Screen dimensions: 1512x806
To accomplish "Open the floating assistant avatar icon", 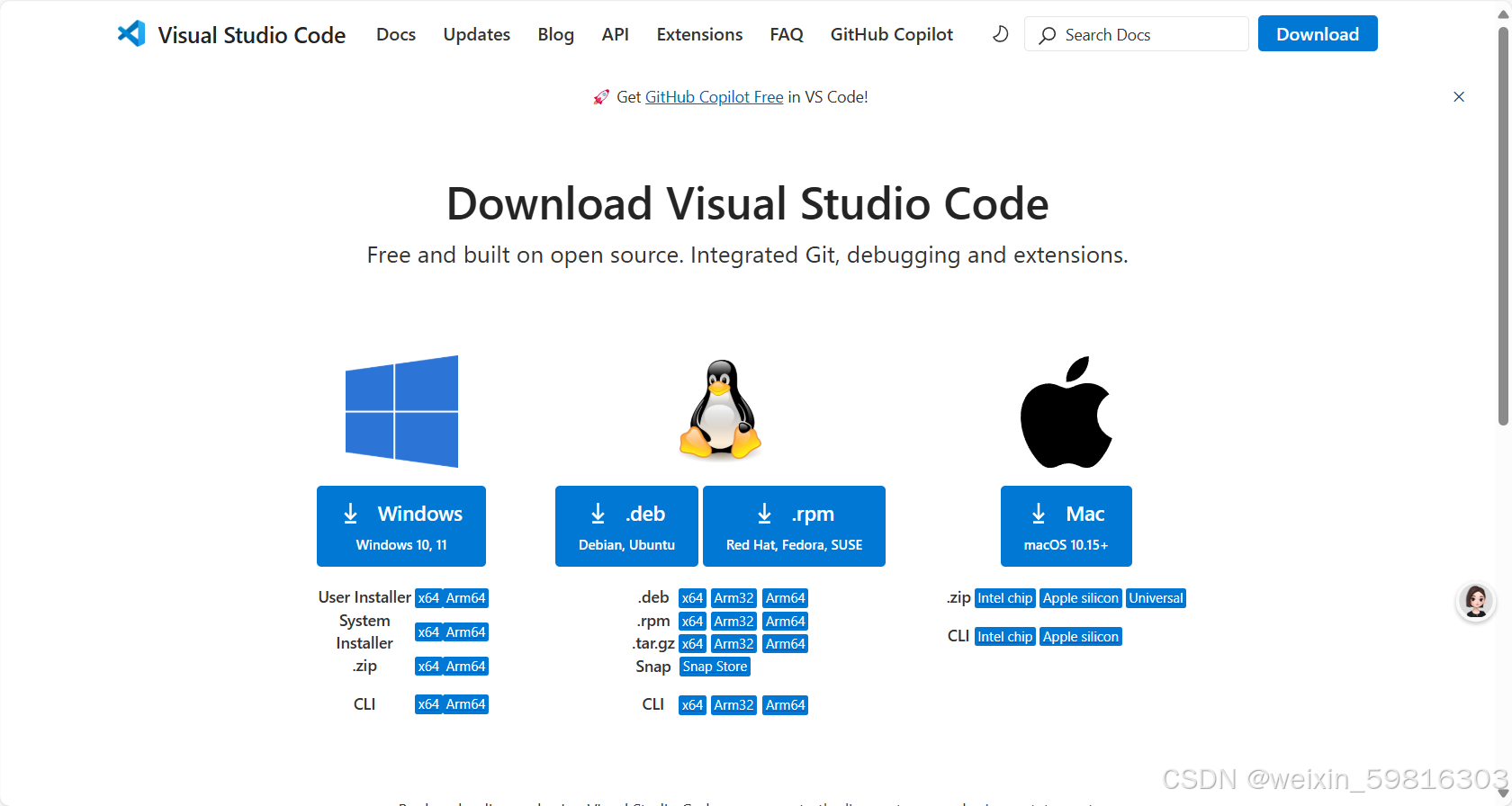I will [1476, 601].
